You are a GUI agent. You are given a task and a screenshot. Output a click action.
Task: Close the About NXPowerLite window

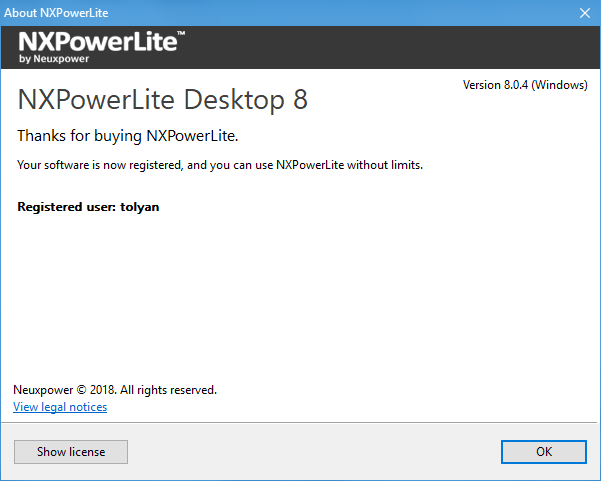[585, 13]
